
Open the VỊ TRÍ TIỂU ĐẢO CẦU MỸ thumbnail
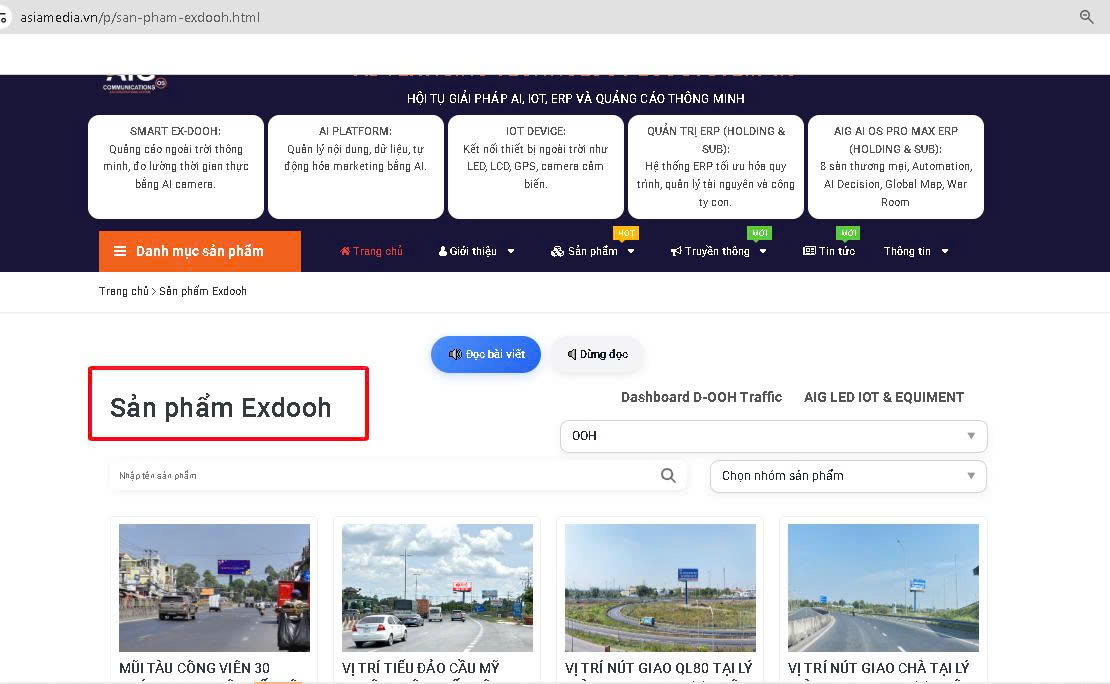[x=437, y=588]
